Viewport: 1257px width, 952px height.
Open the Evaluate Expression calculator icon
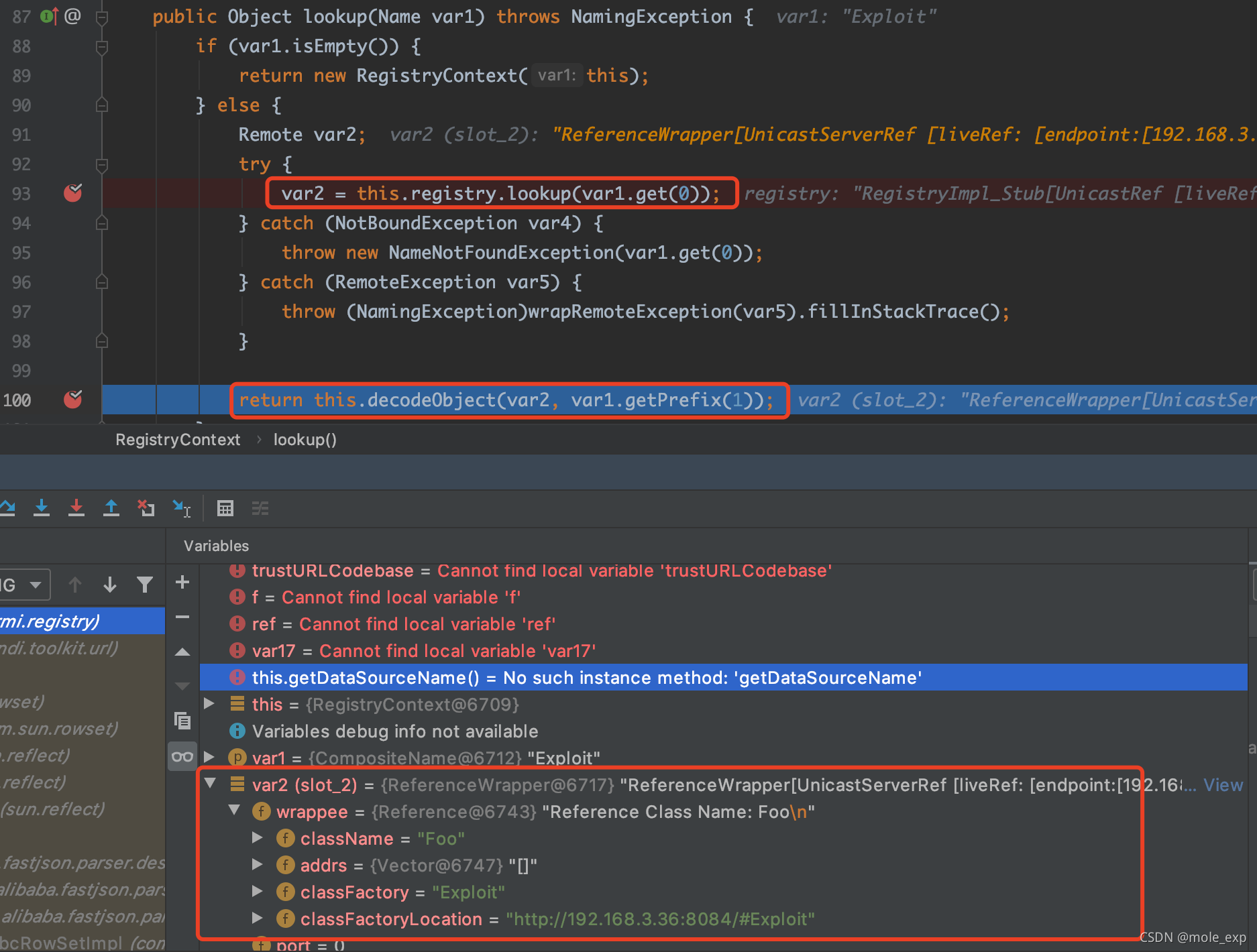225,508
